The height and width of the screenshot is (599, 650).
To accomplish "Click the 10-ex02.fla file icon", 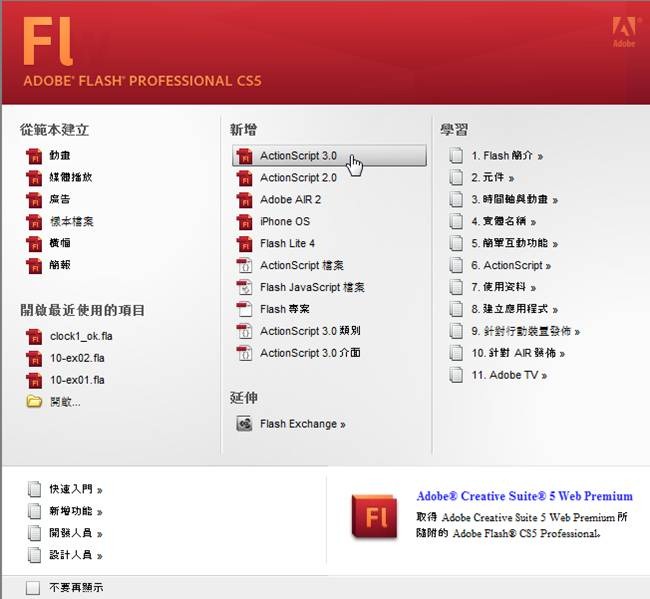I will (x=34, y=359).
